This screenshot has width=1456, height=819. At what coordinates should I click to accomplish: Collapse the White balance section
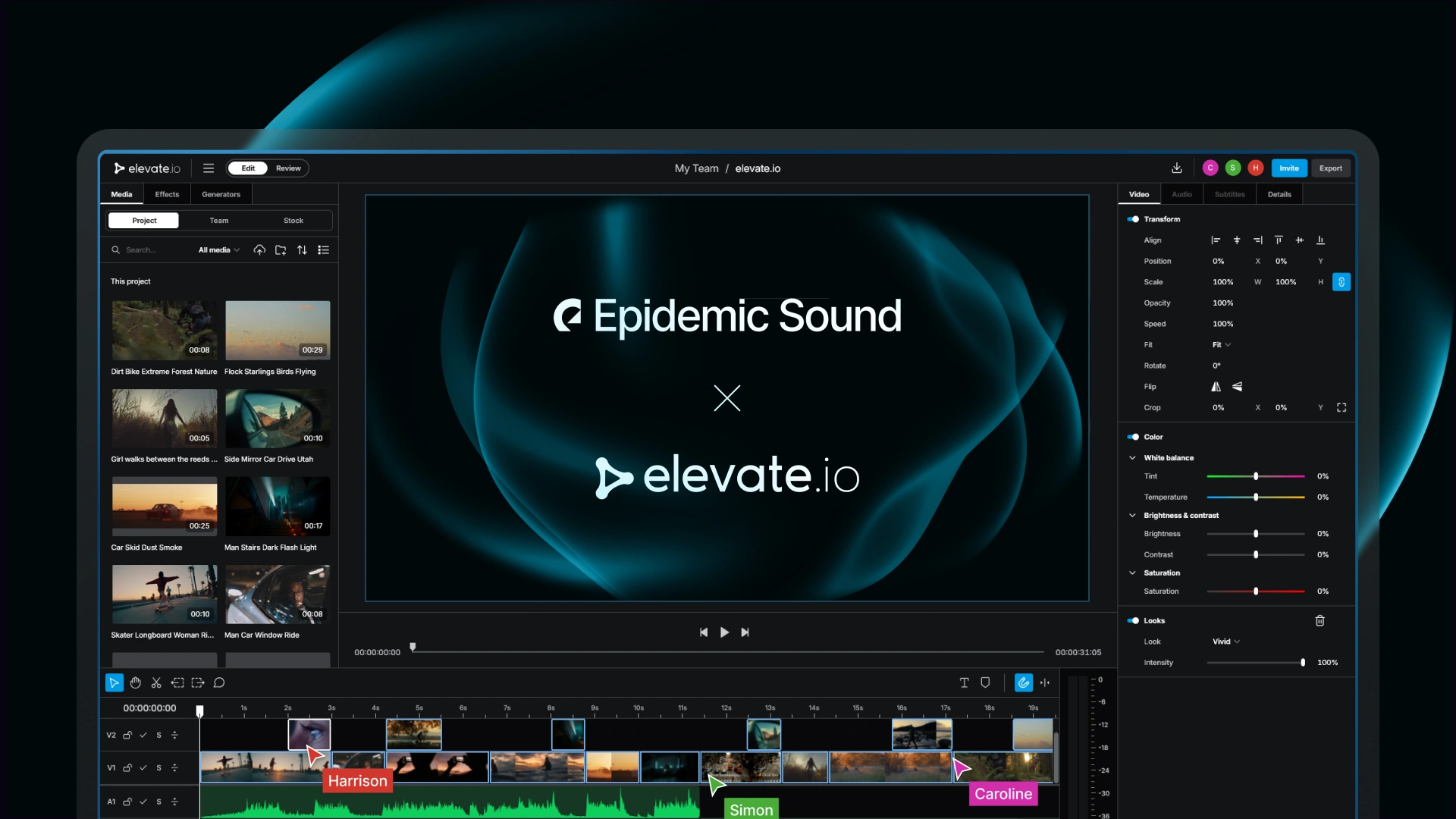[x=1132, y=458]
